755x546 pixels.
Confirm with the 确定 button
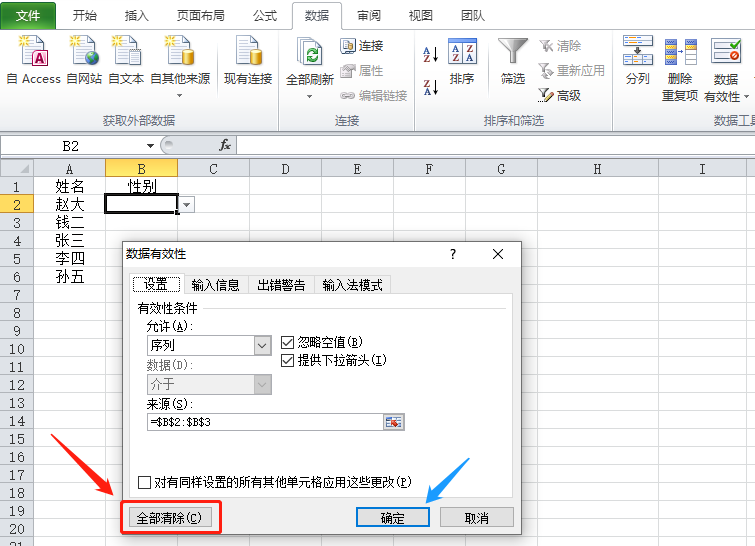[393, 518]
